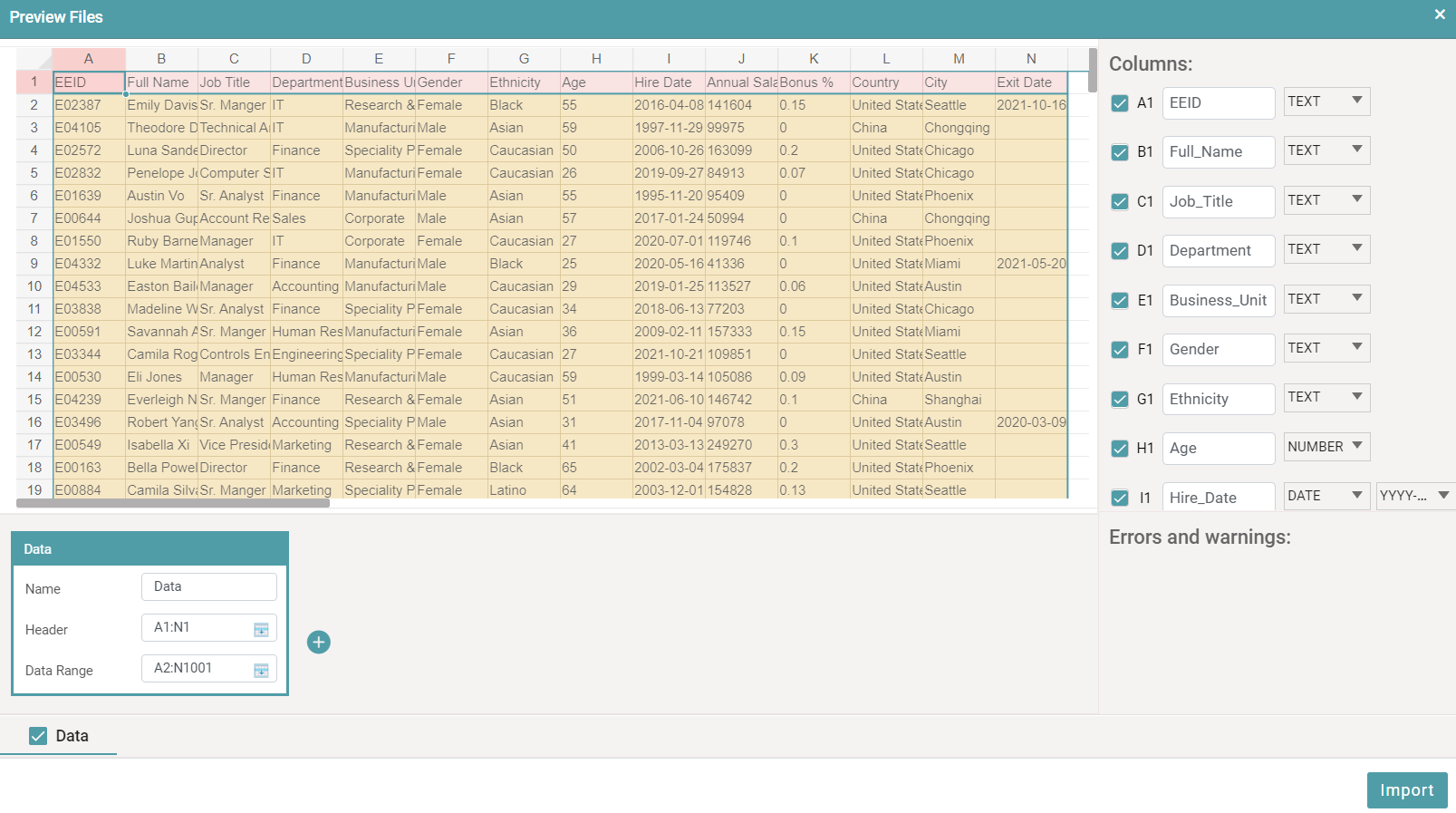This screenshot has width=1456, height=813.
Task: Click the Header range picker icon
Action: (261, 629)
